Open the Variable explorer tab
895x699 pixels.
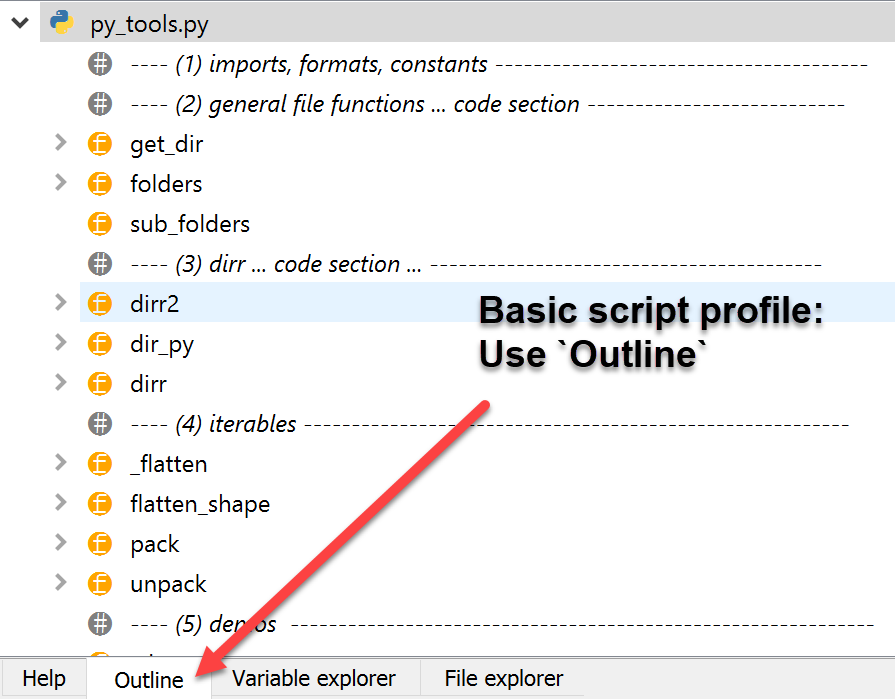pos(314,678)
